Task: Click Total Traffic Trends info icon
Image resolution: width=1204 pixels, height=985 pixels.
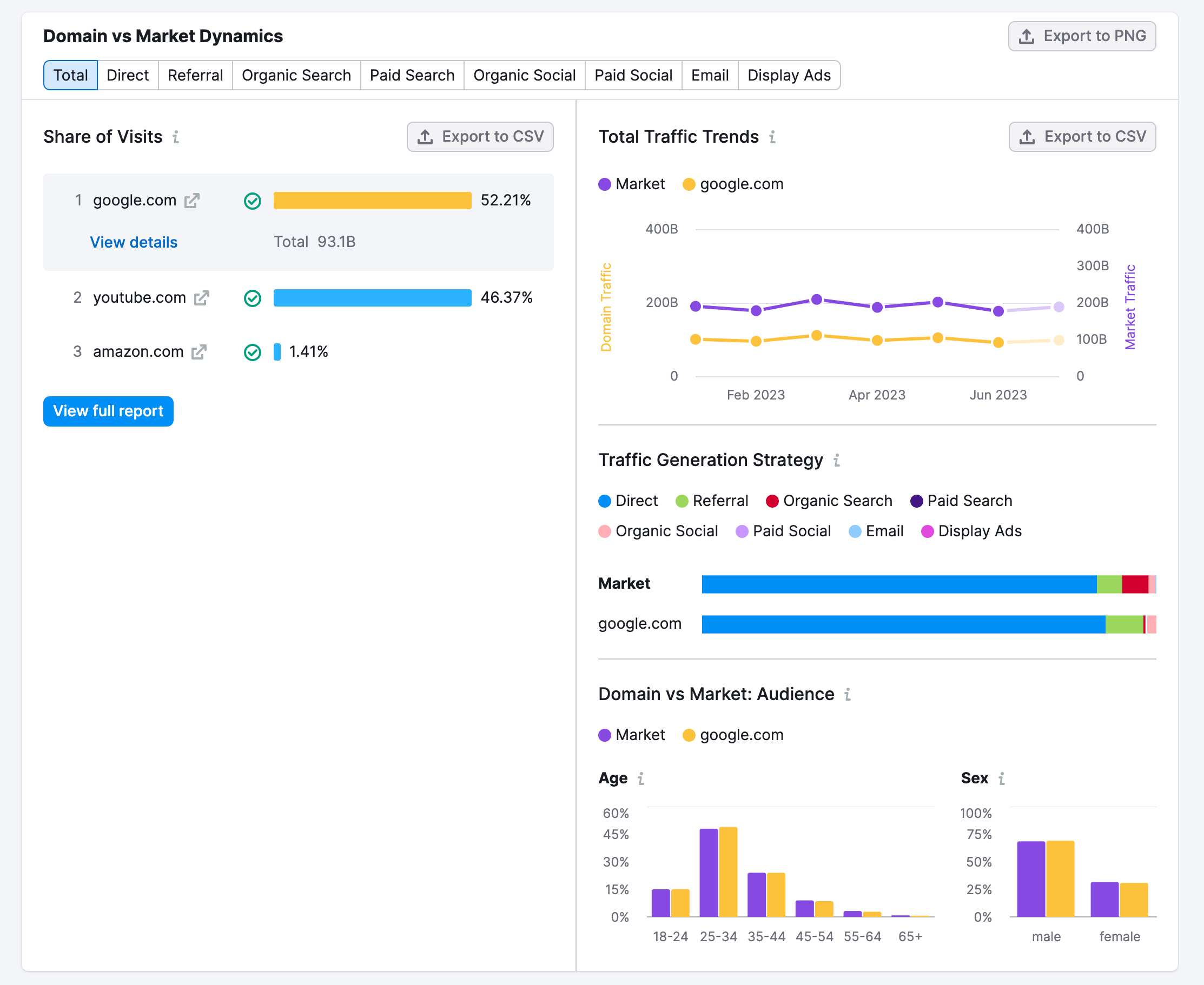Action: pyautogui.click(x=772, y=137)
